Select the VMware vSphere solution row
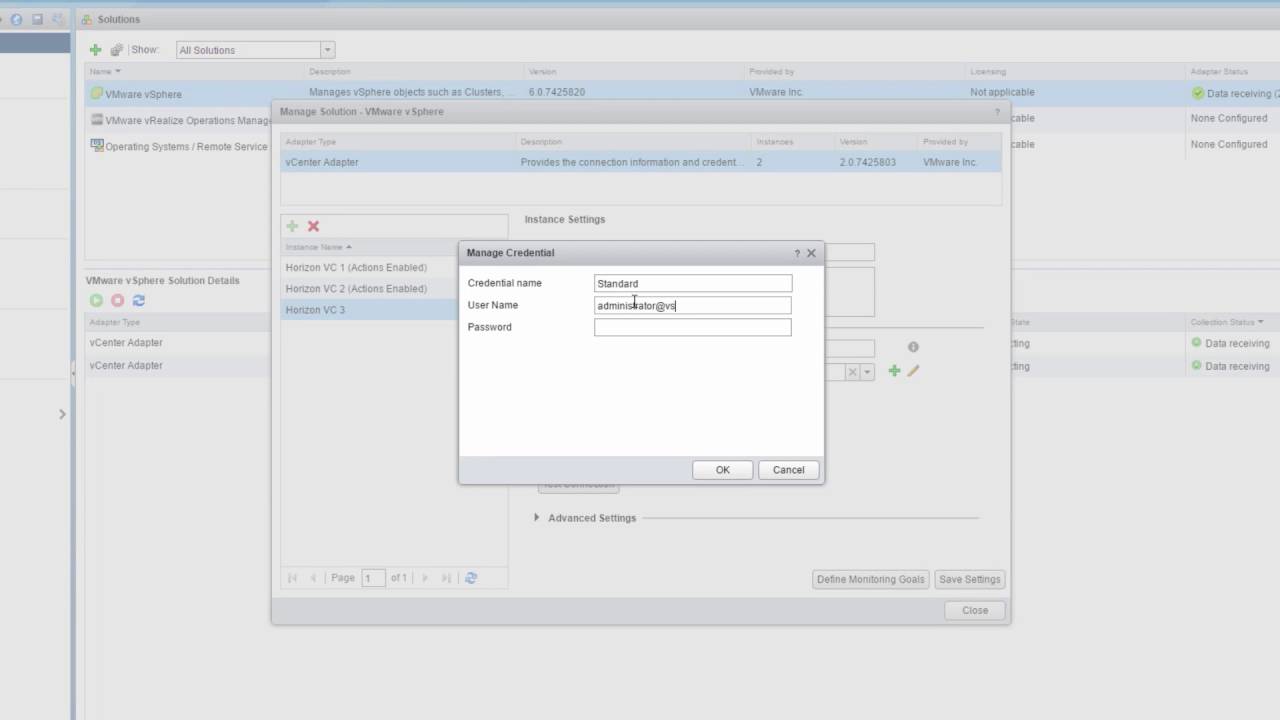The height and width of the screenshot is (720, 1280). 144,94
